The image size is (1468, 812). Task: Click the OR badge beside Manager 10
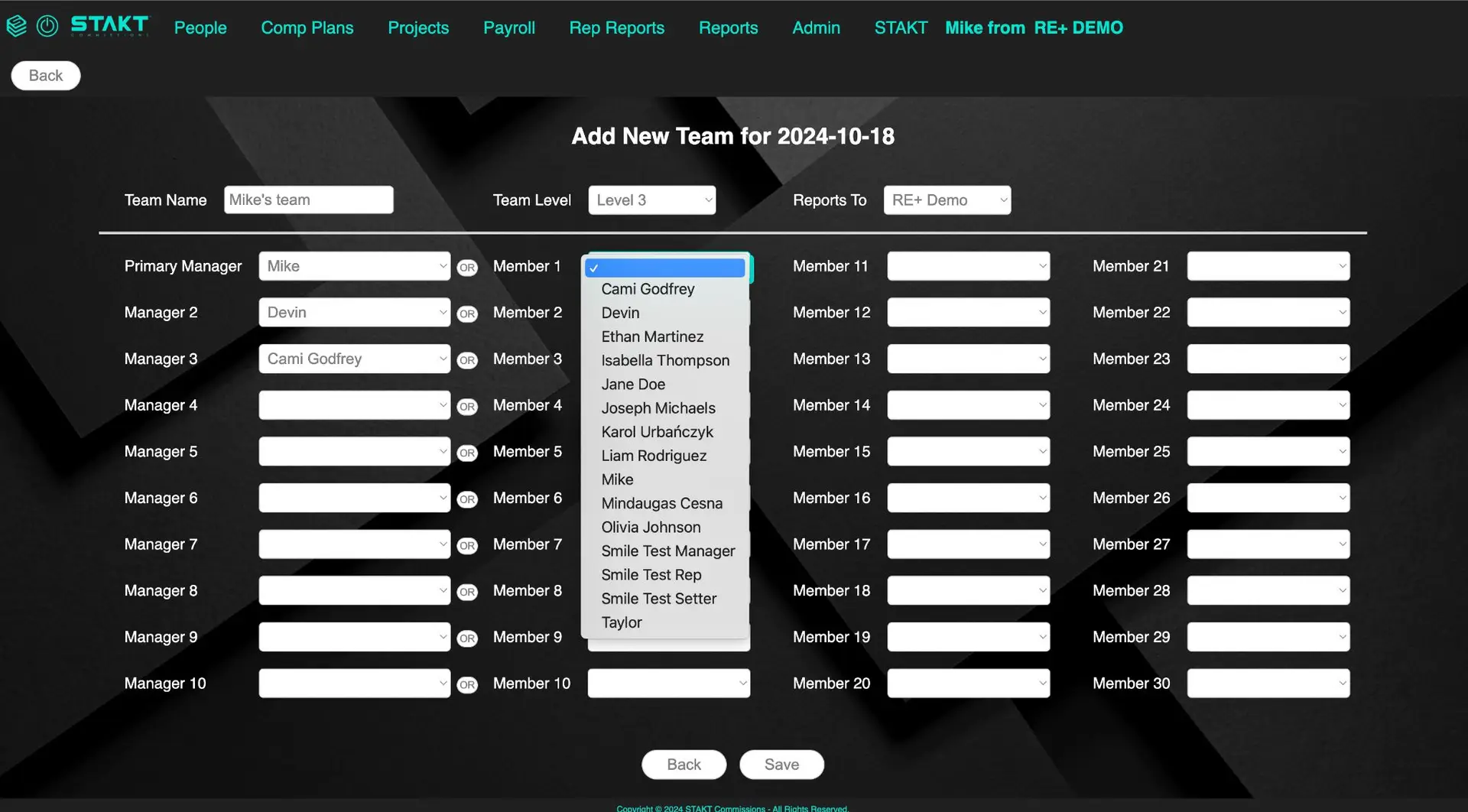467,685
